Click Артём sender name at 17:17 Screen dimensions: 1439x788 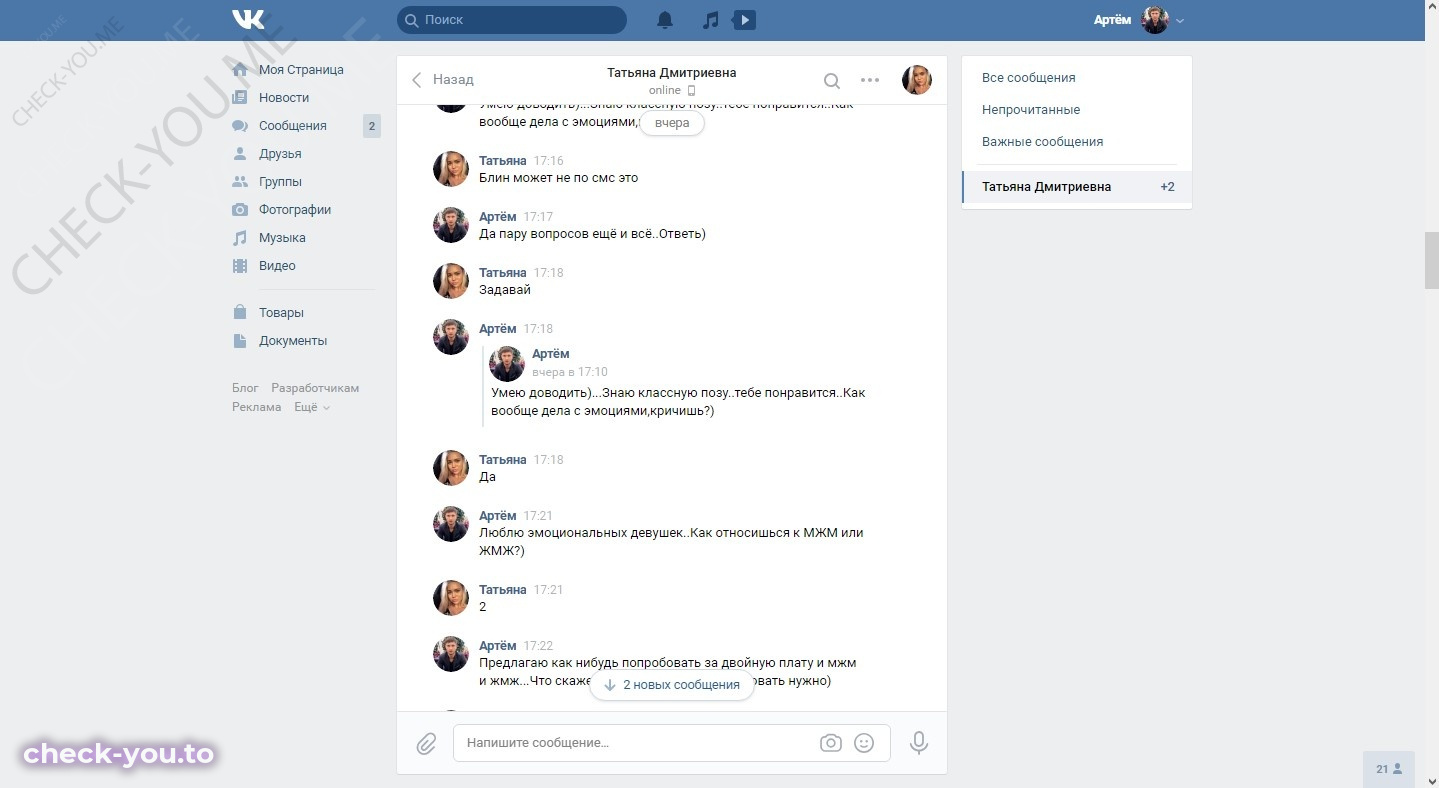tap(498, 217)
